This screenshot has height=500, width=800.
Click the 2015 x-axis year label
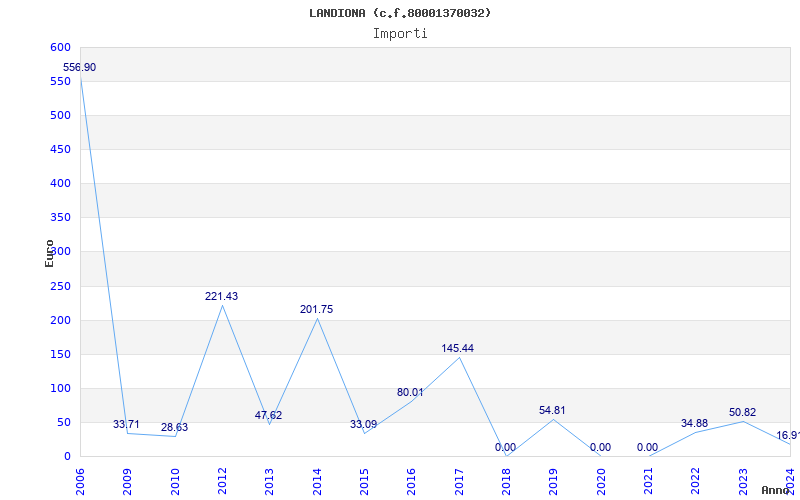364,482
